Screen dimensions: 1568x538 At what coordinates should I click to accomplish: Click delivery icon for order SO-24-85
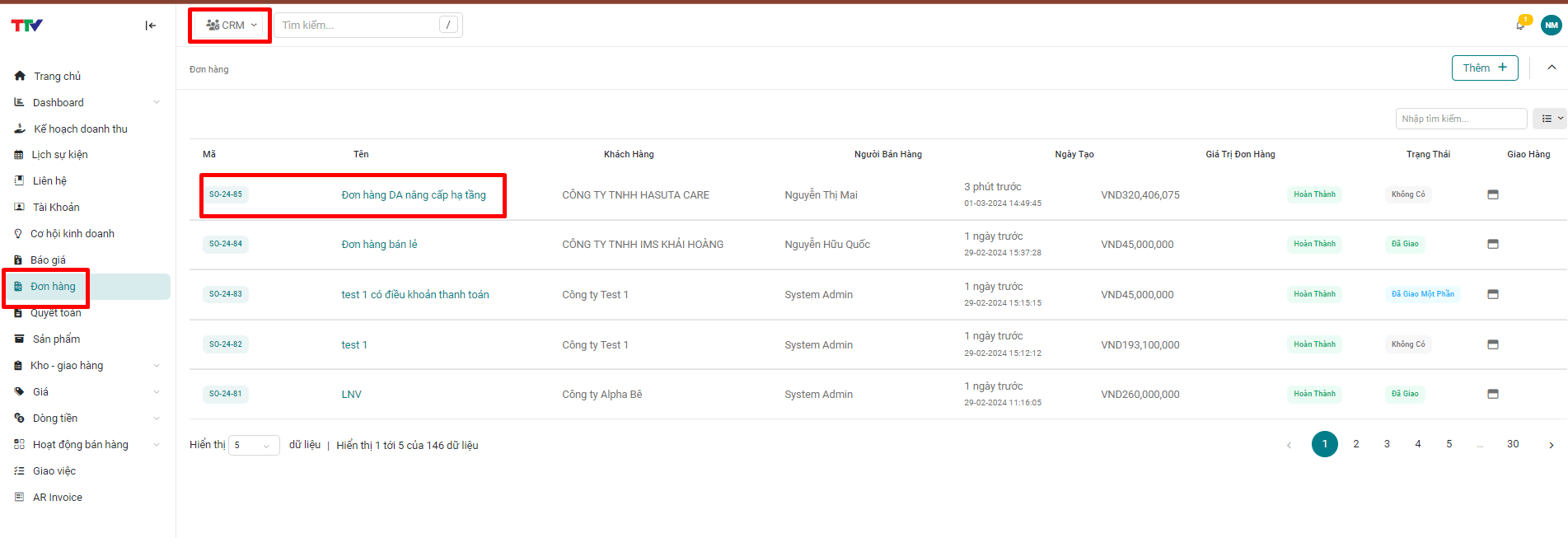1492,194
